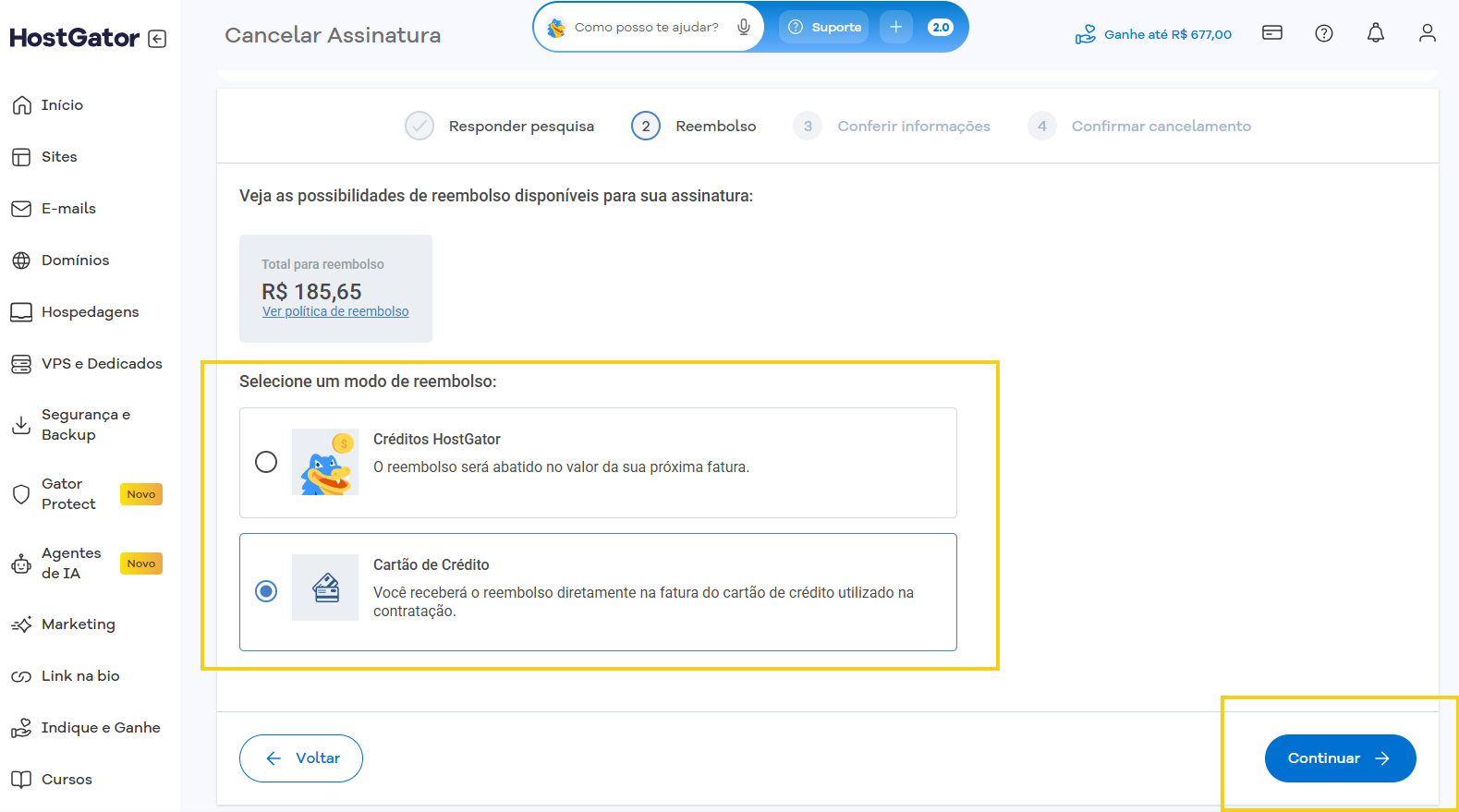Viewport: 1459px width, 812px height.
Task: Click the Cancelar Assinatura page title
Action: 333,35
